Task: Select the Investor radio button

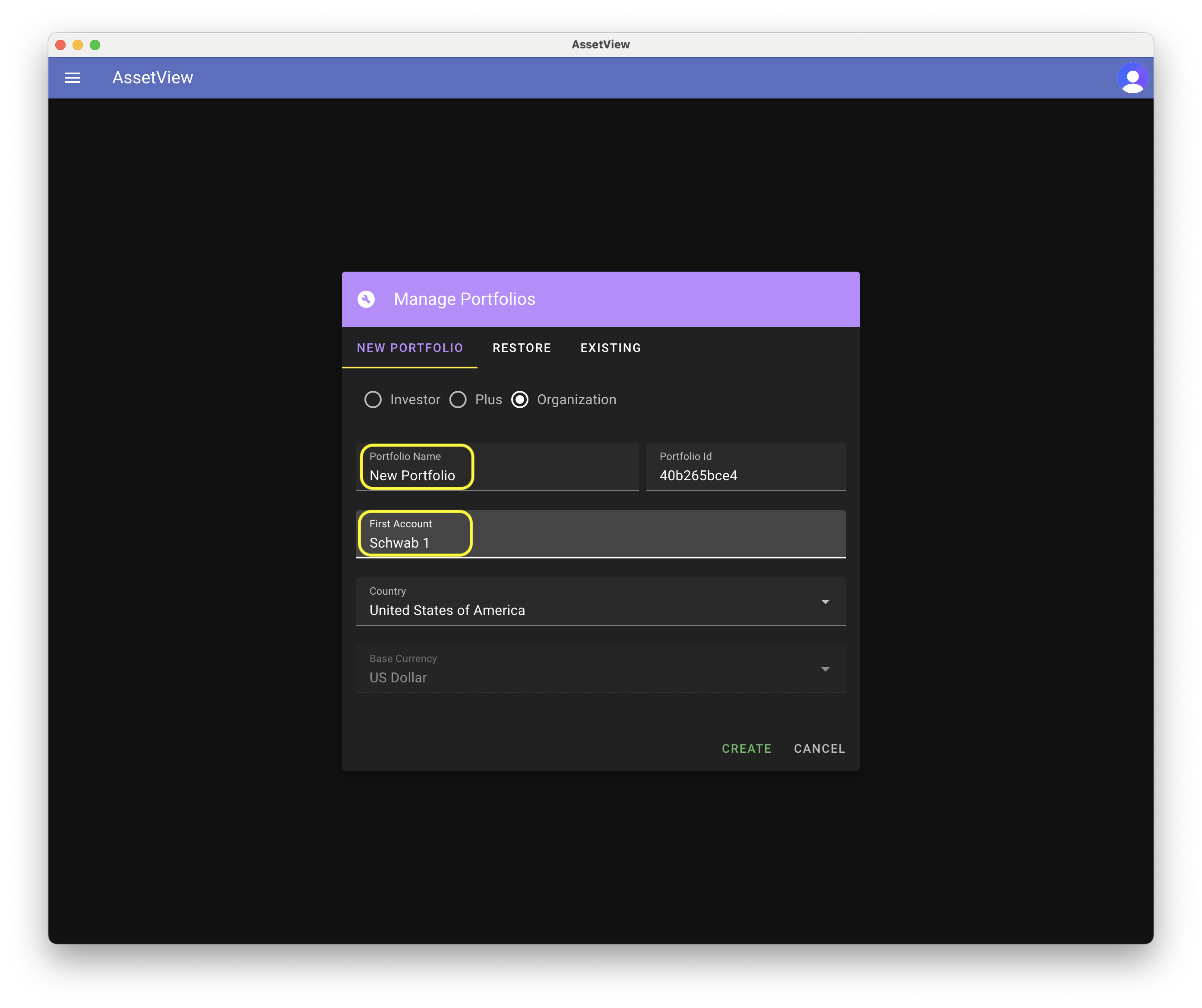Action: point(373,399)
